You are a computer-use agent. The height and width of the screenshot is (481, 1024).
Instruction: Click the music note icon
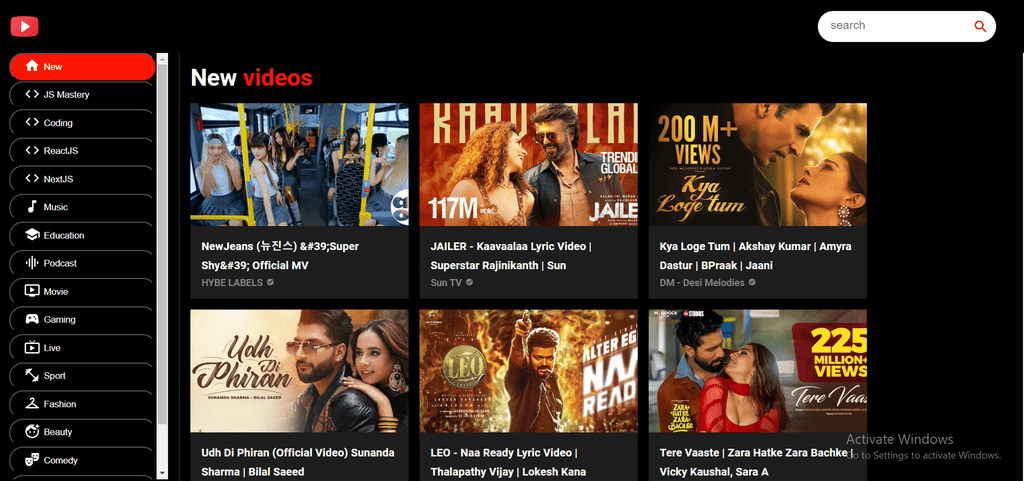click(x=31, y=206)
